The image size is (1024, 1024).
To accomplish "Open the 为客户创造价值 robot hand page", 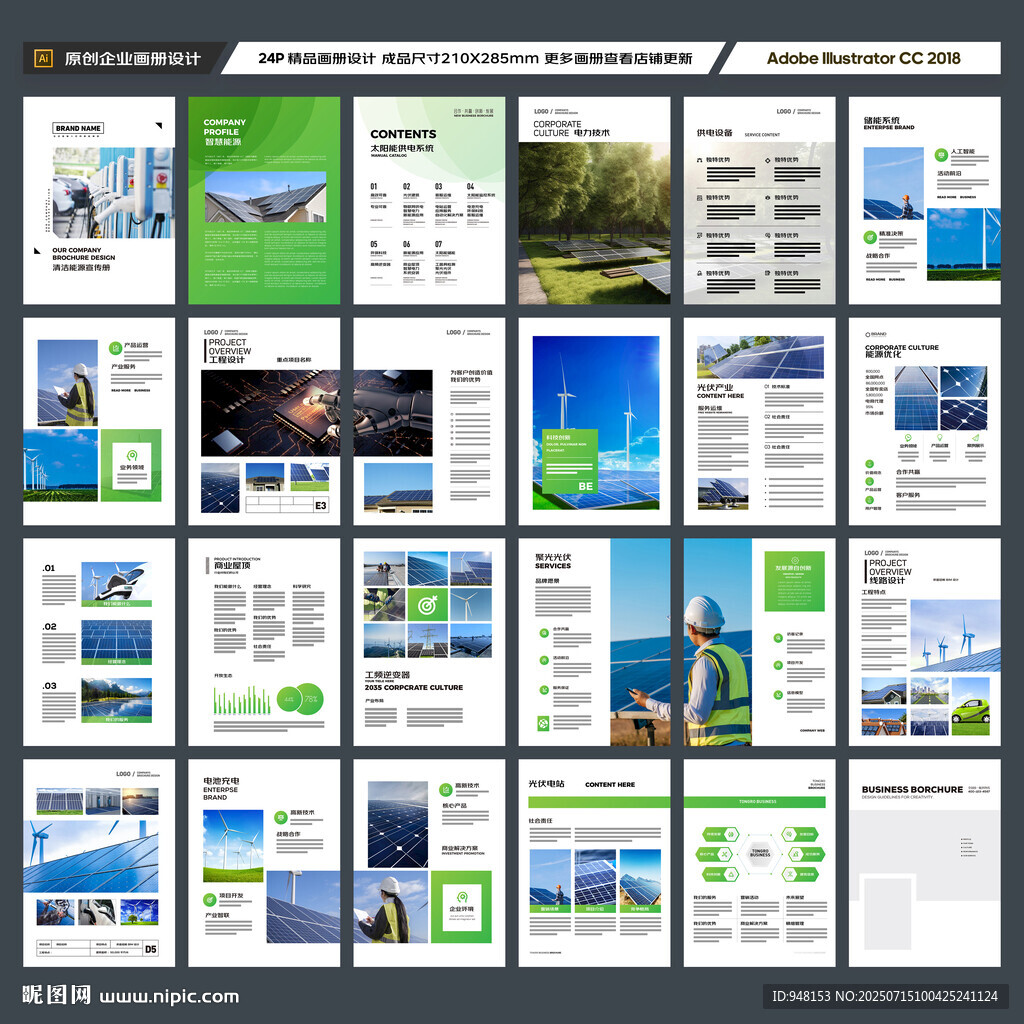I will point(429,421).
